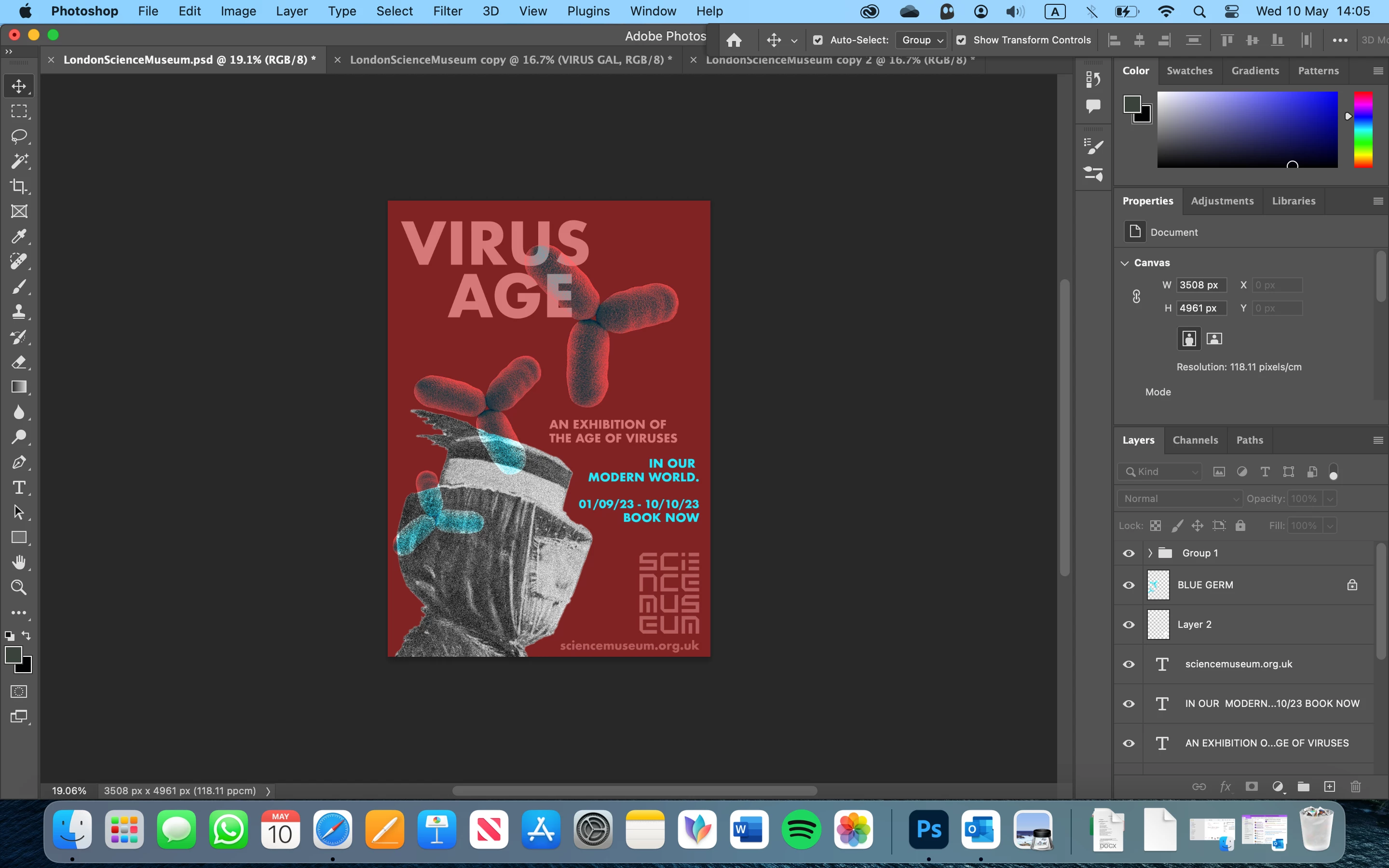Select the Hand tool
Viewport: 1389px width, 868px height.
[19, 562]
